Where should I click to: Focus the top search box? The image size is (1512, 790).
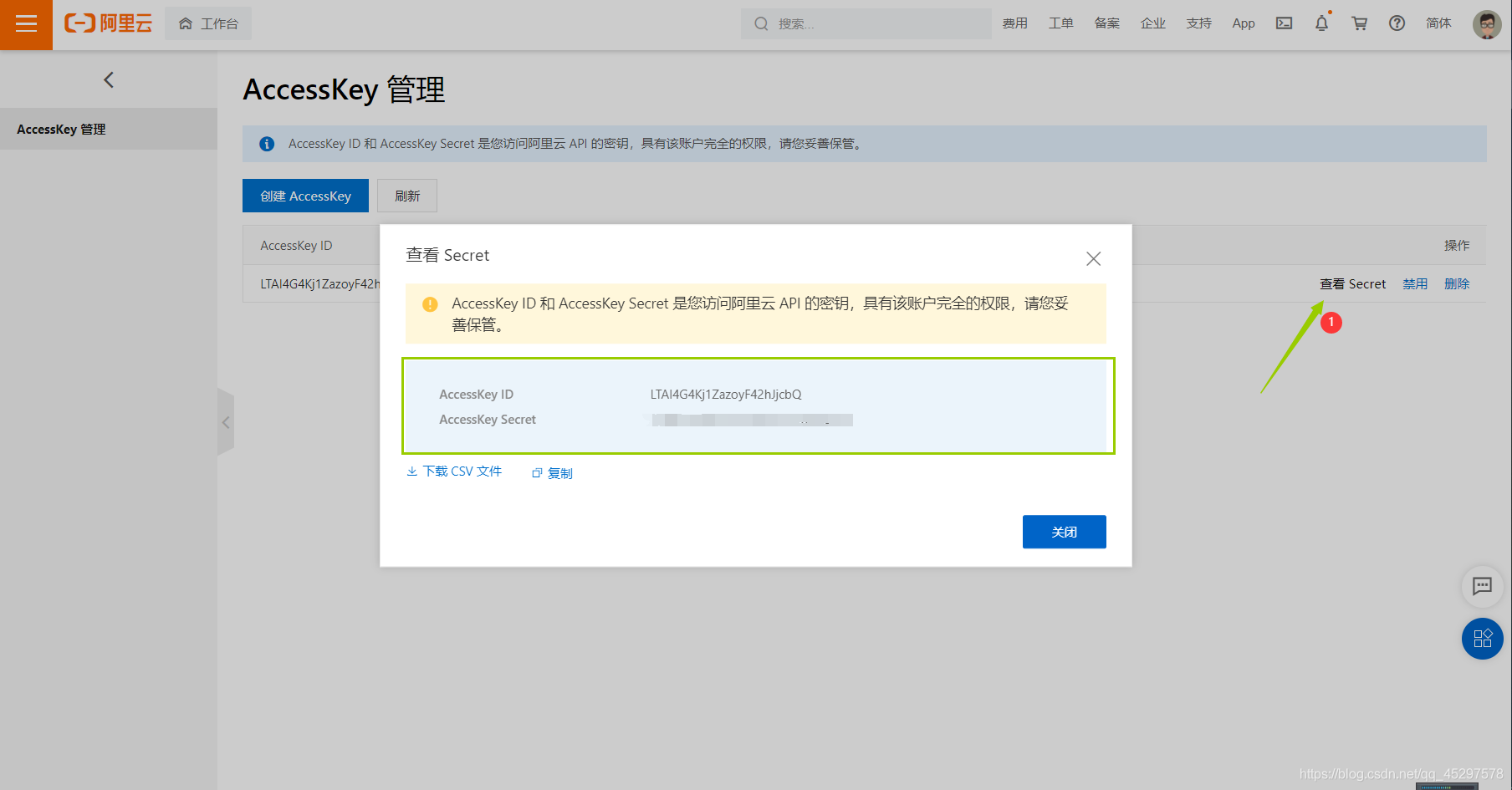pyautogui.click(x=866, y=23)
